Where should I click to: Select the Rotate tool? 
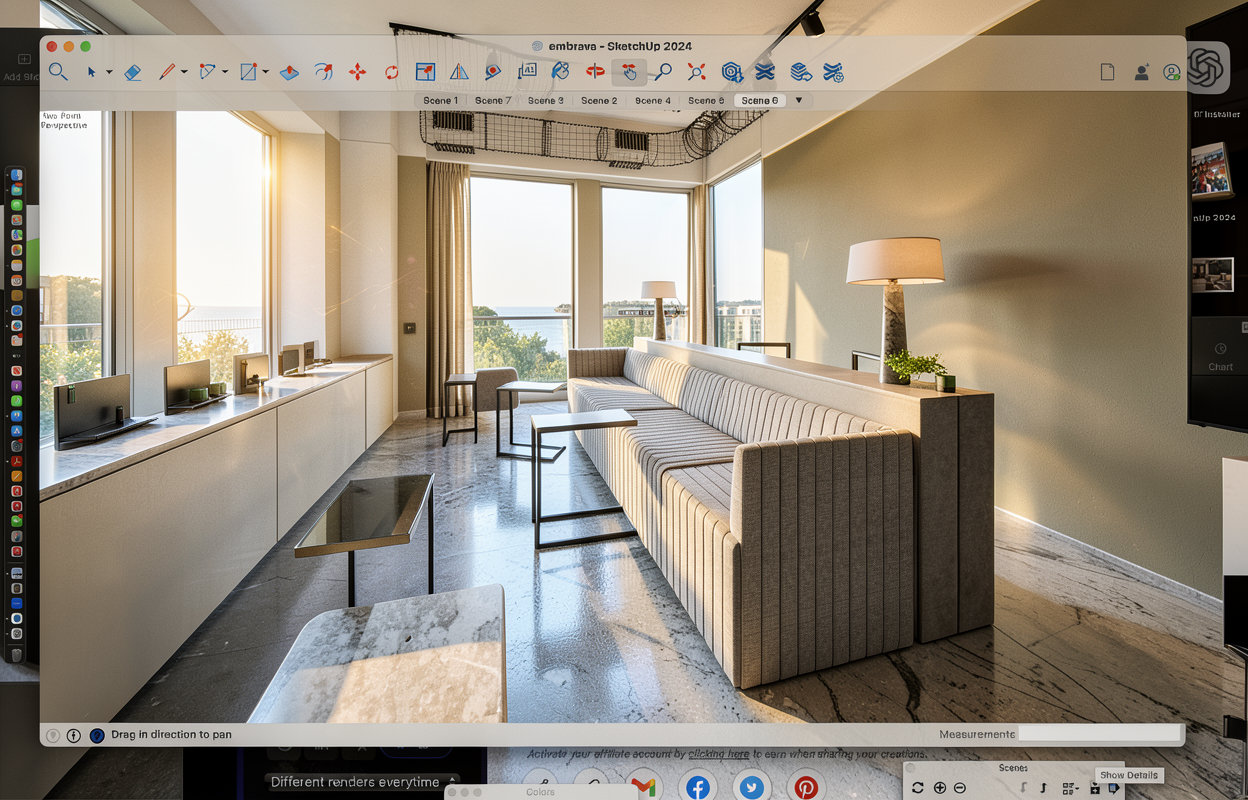tap(391, 72)
